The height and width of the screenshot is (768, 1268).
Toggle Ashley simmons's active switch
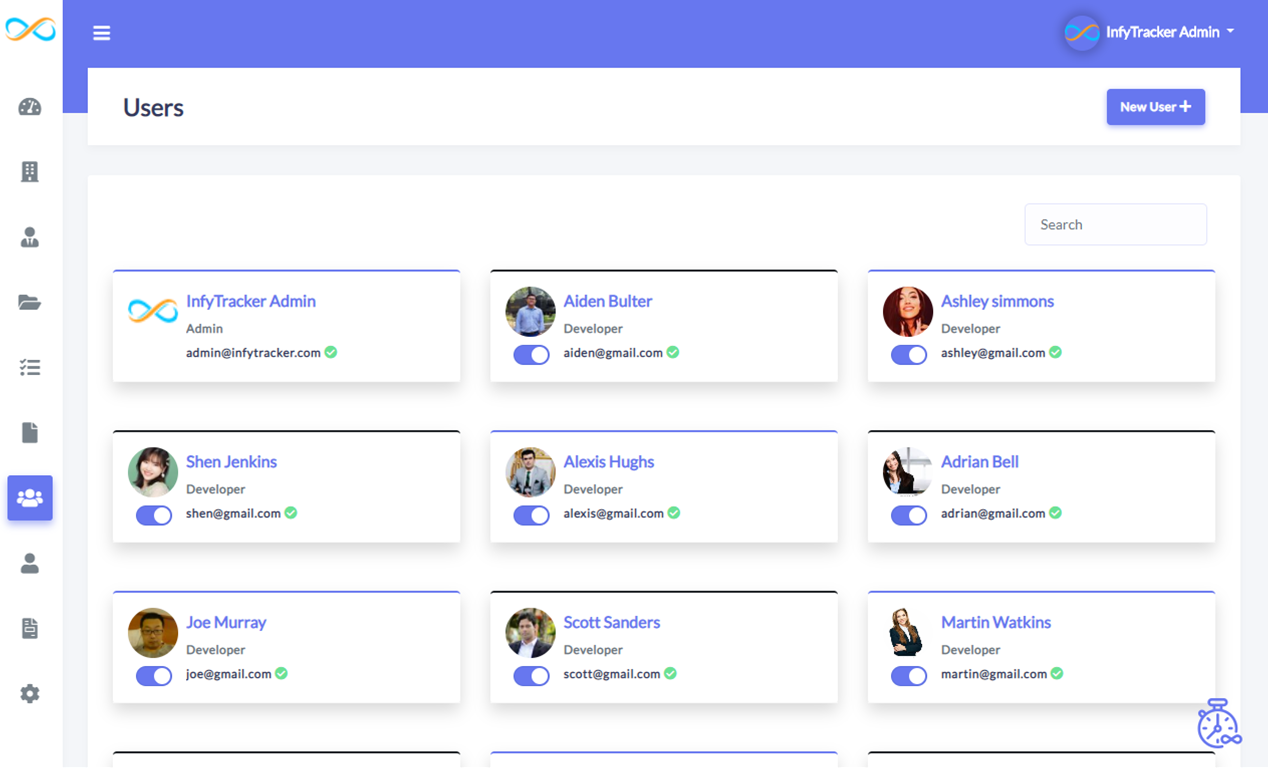click(909, 354)
